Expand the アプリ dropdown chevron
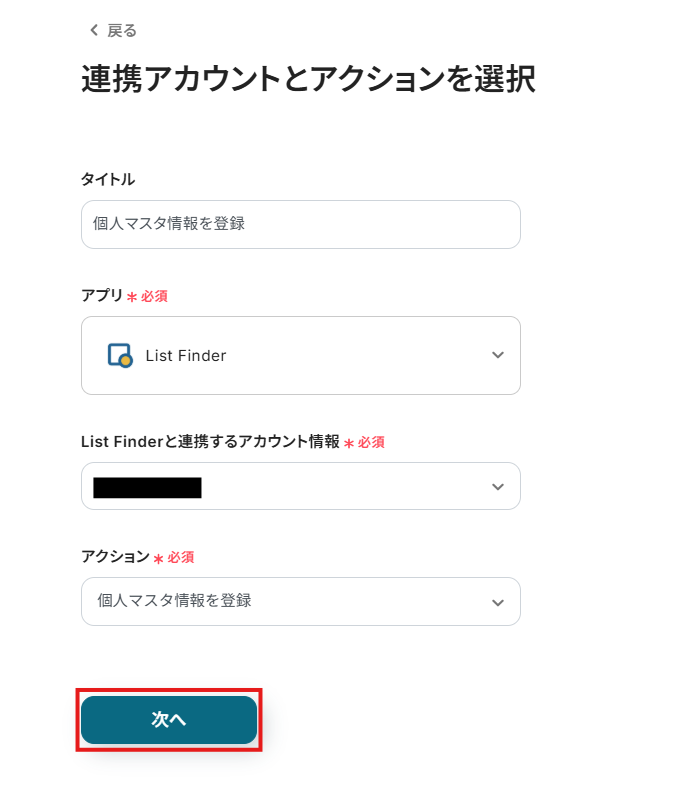 [498, 355]
